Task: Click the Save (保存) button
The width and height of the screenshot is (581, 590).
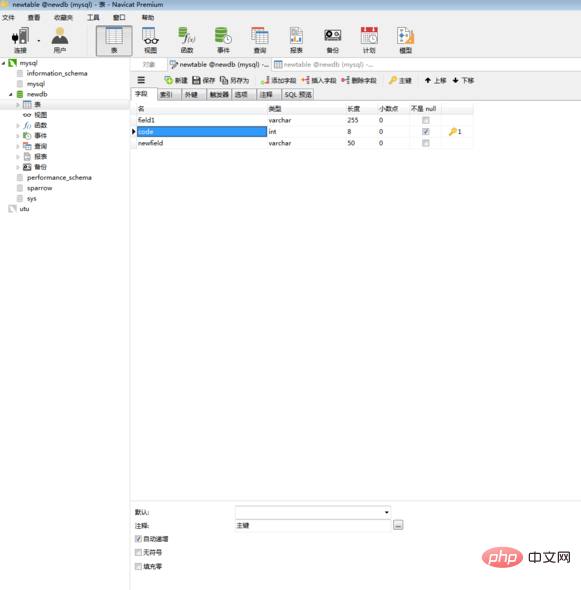Action: coord(204,80)
